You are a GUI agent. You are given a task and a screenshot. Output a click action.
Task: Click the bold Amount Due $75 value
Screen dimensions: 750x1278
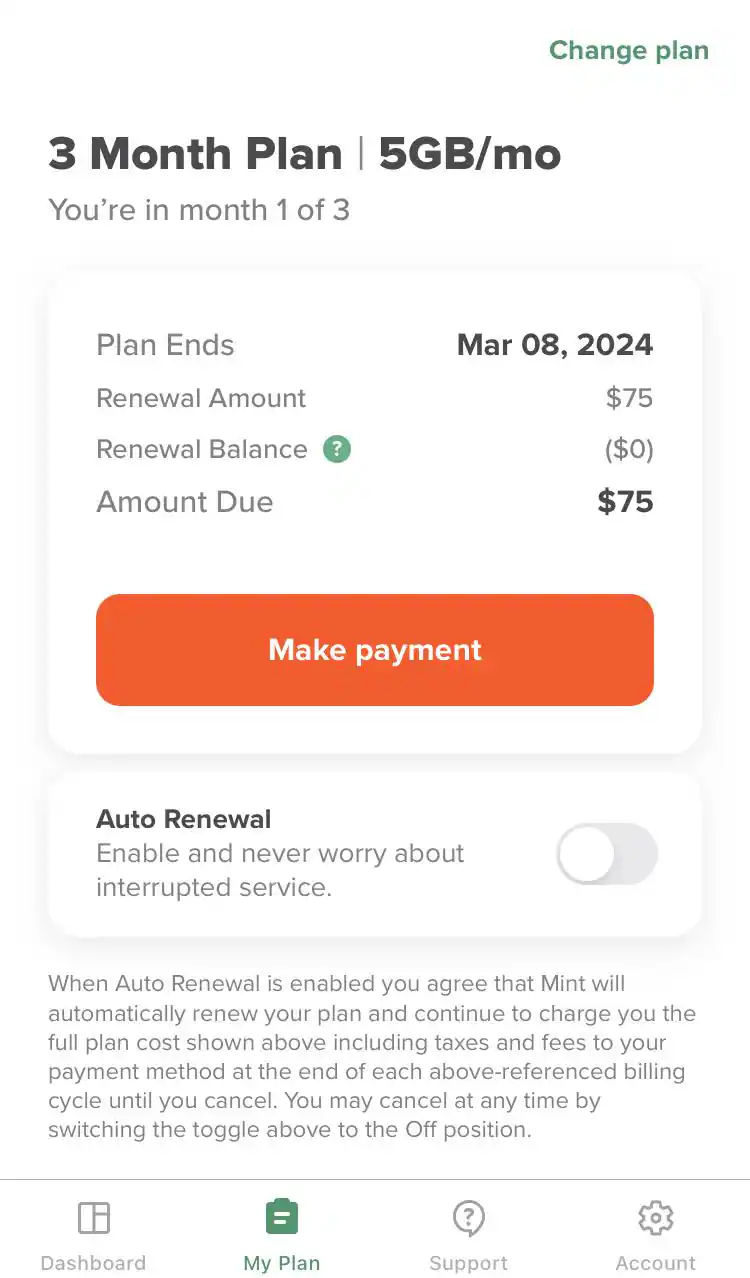tap(625, 502)
